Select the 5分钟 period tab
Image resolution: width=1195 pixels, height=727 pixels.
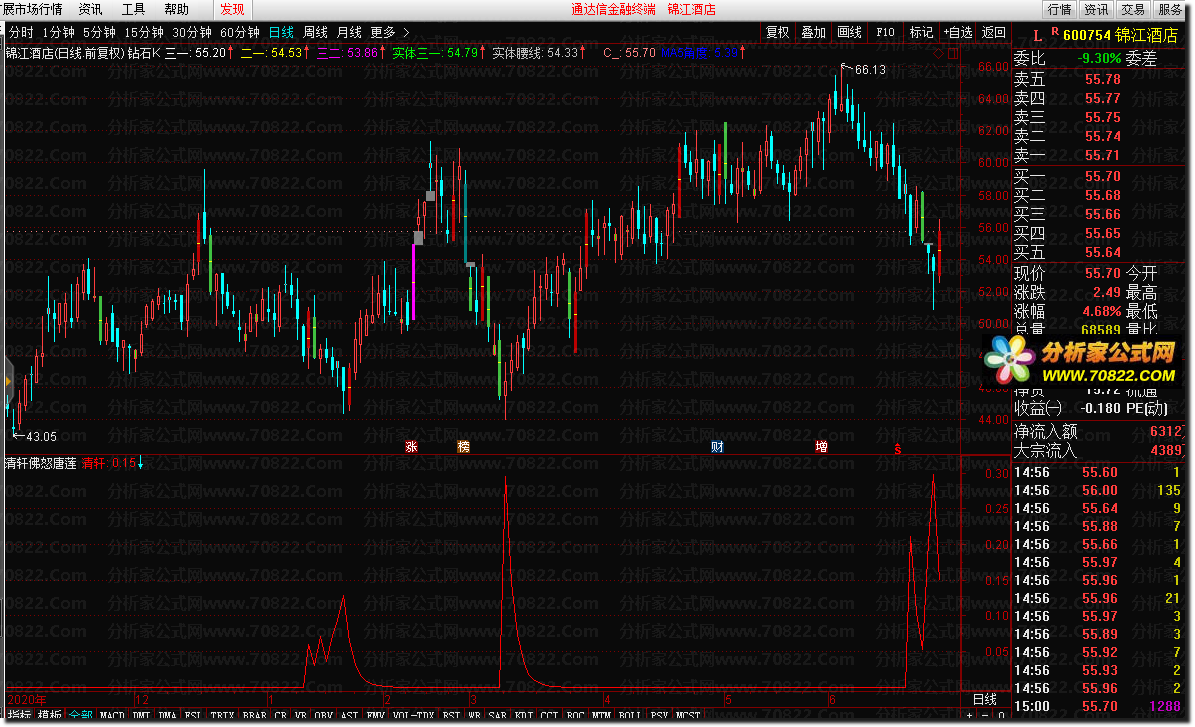(x=99, y=32)
